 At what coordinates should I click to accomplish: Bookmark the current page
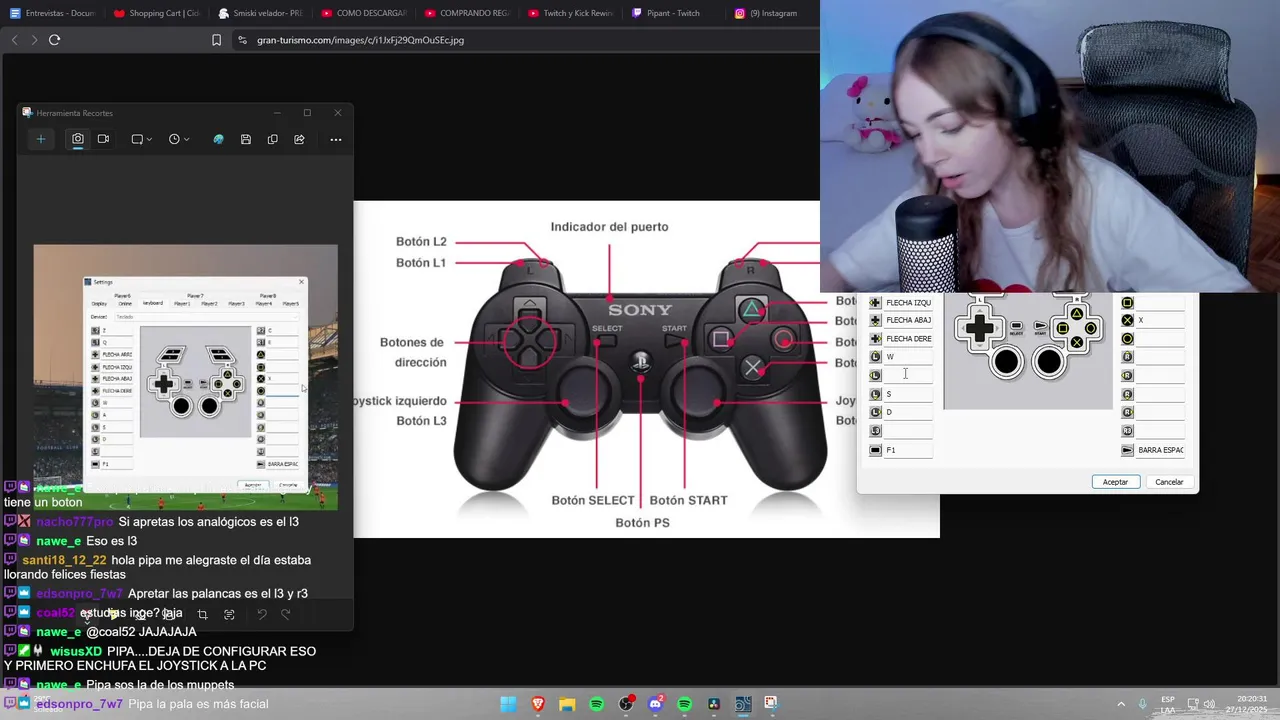216,40
